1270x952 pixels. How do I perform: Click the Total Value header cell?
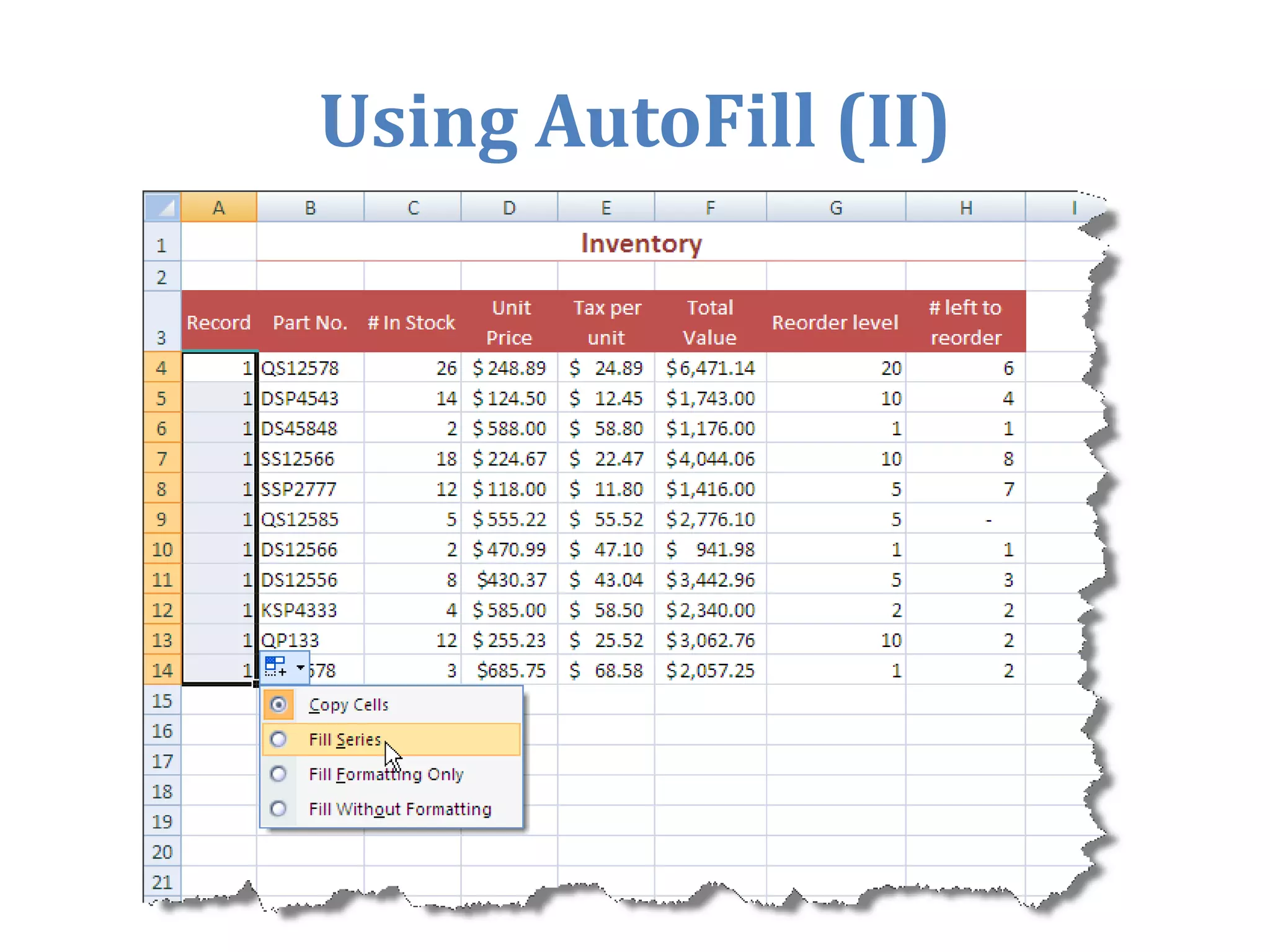[x=711, y=322]
